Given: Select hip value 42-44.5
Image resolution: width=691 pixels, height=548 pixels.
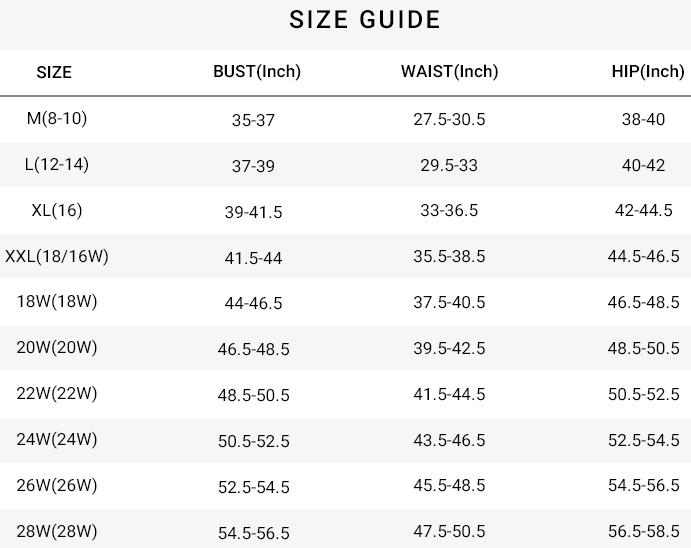Looking at the screenshot, I should [x=643, y=210].
